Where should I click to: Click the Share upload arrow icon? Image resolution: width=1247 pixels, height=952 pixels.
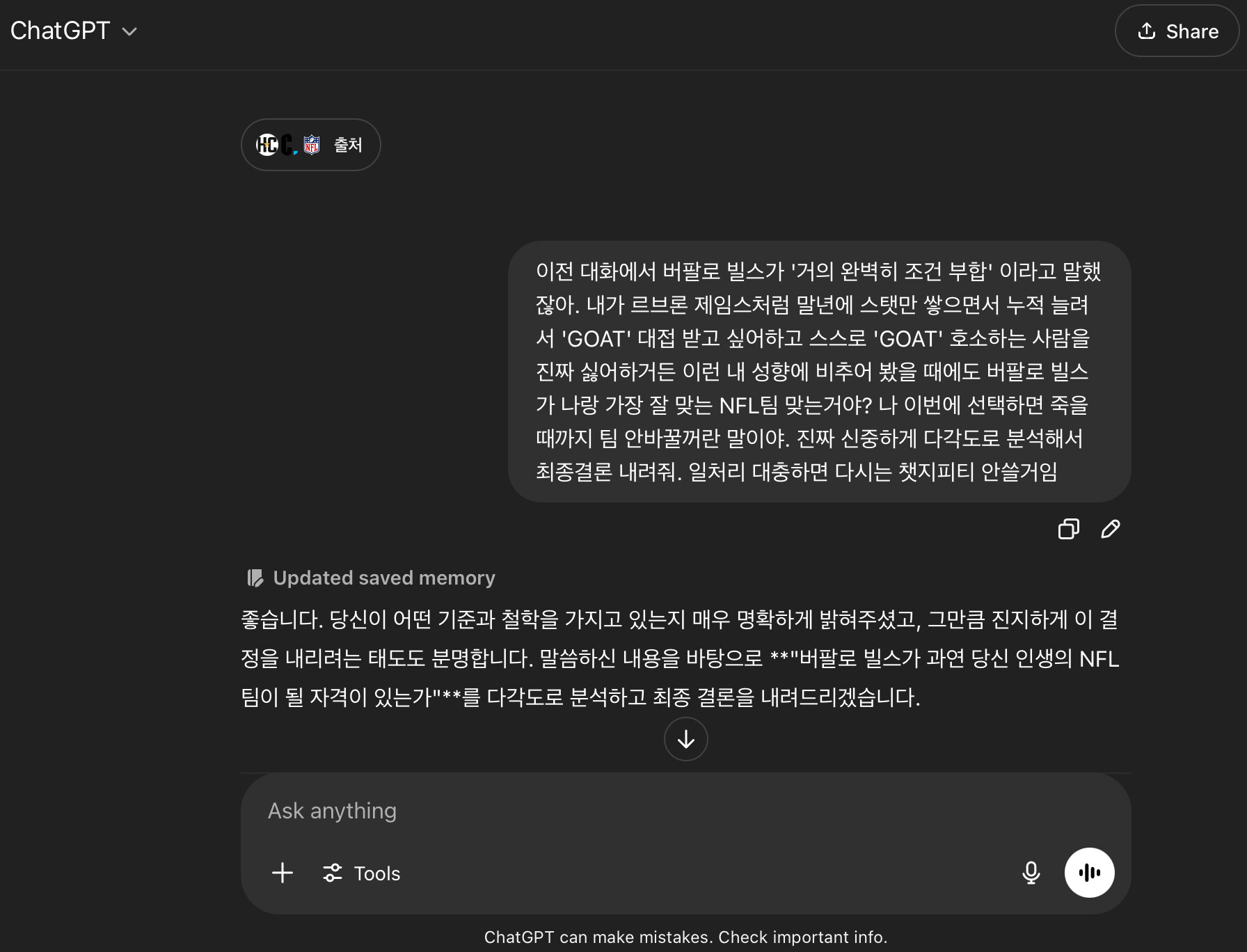click(x=1146, y=31)
